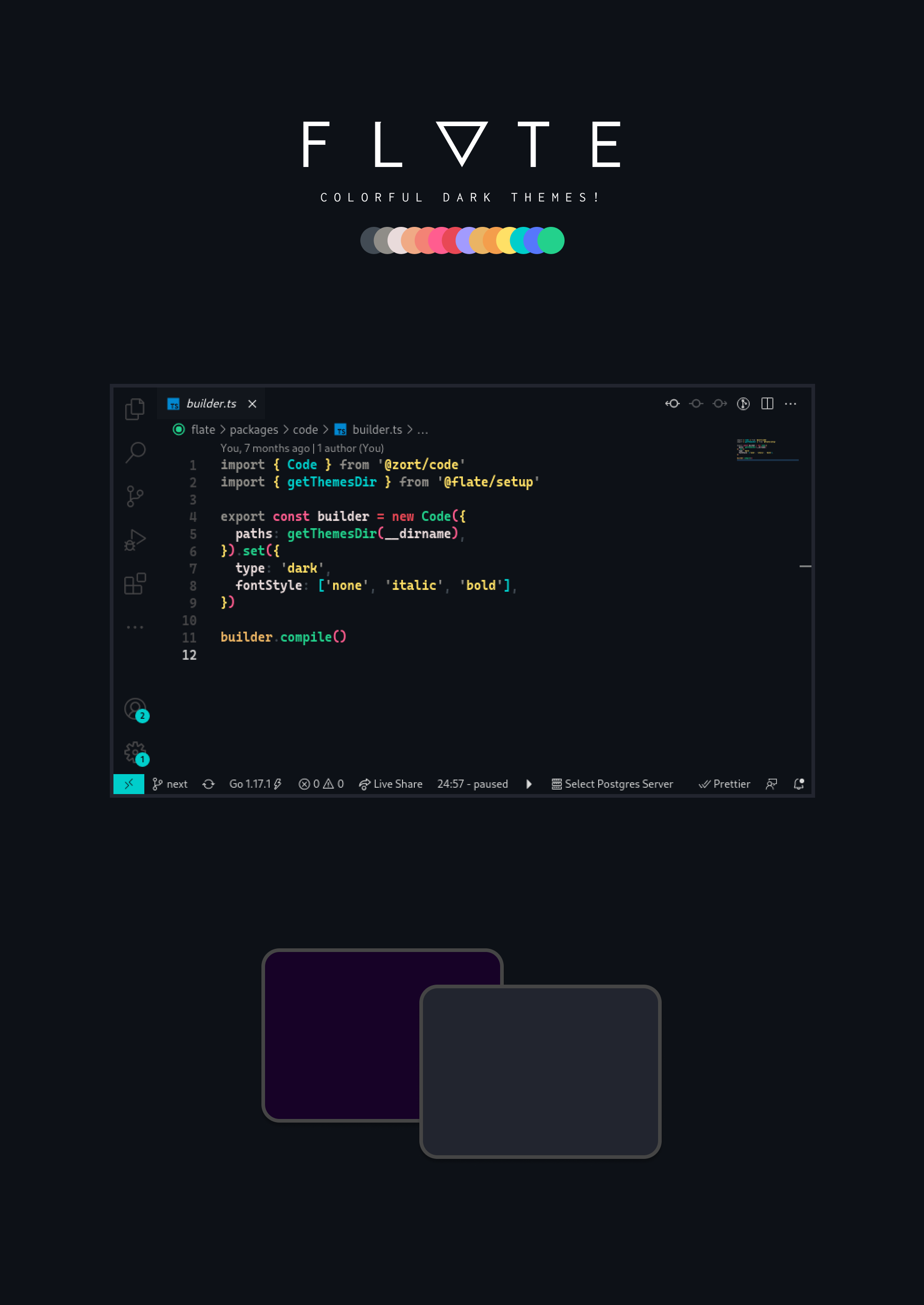This screenshot has width=924, height=1305.
Task: Resume the paused time tracker play arrow
Action: click(529, 784)
